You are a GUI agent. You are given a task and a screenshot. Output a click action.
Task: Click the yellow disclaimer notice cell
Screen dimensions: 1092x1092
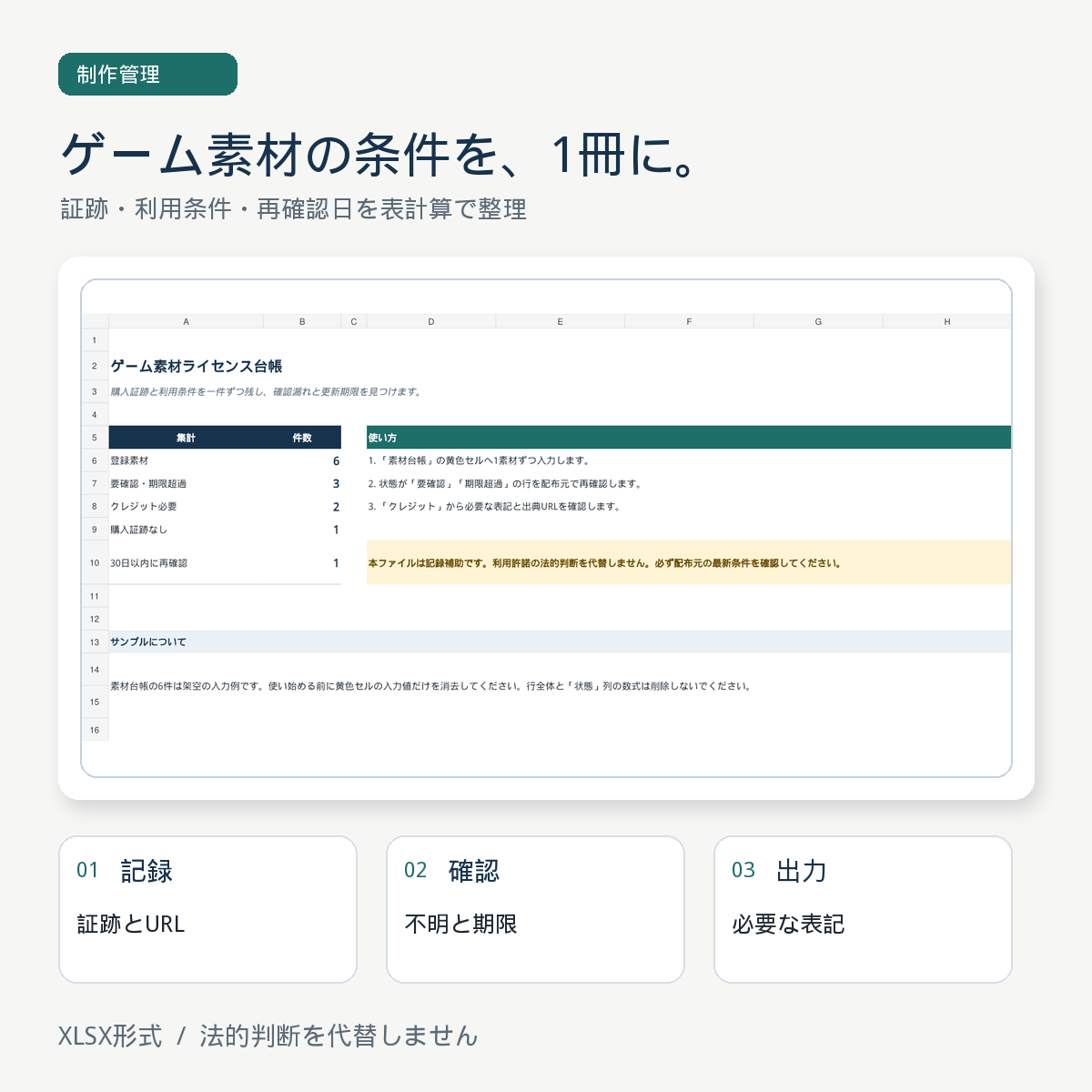(689, 562)
